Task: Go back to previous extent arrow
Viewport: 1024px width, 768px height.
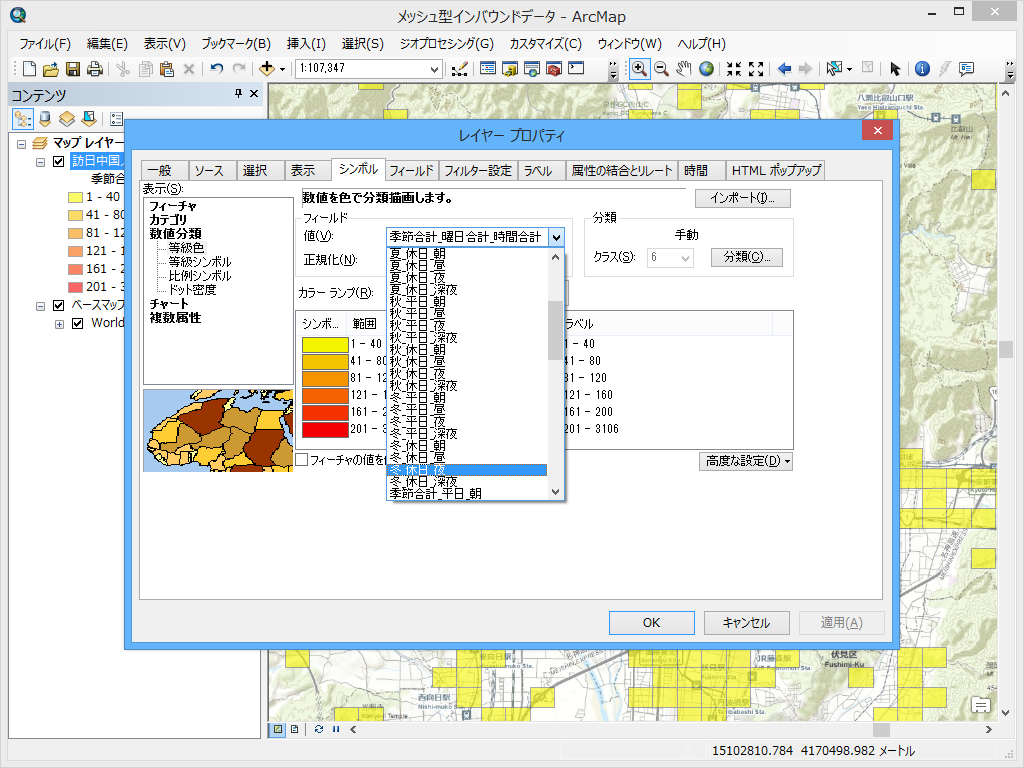Action: (784, 69)
